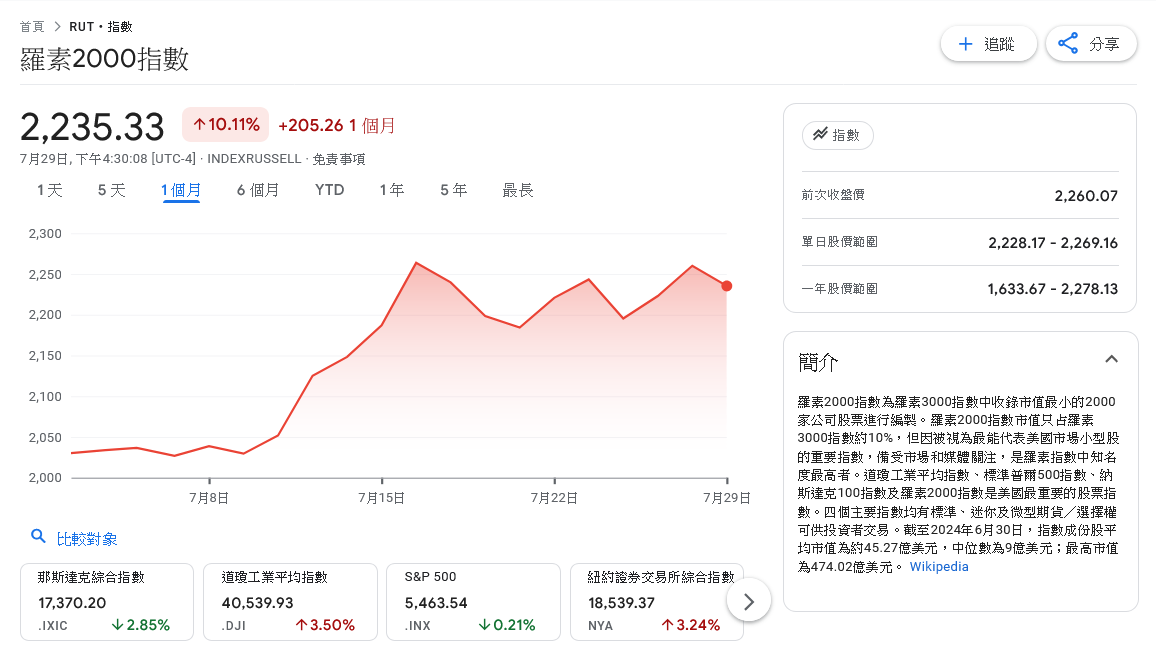Click the 指數 category chip
1156x654 pixels.
838,135
